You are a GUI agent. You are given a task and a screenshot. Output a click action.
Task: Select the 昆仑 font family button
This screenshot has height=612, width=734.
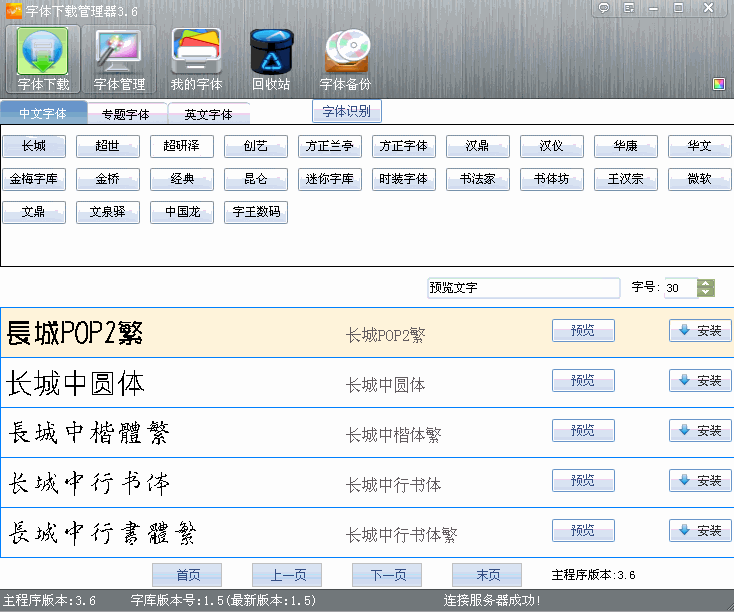point(256,179)
